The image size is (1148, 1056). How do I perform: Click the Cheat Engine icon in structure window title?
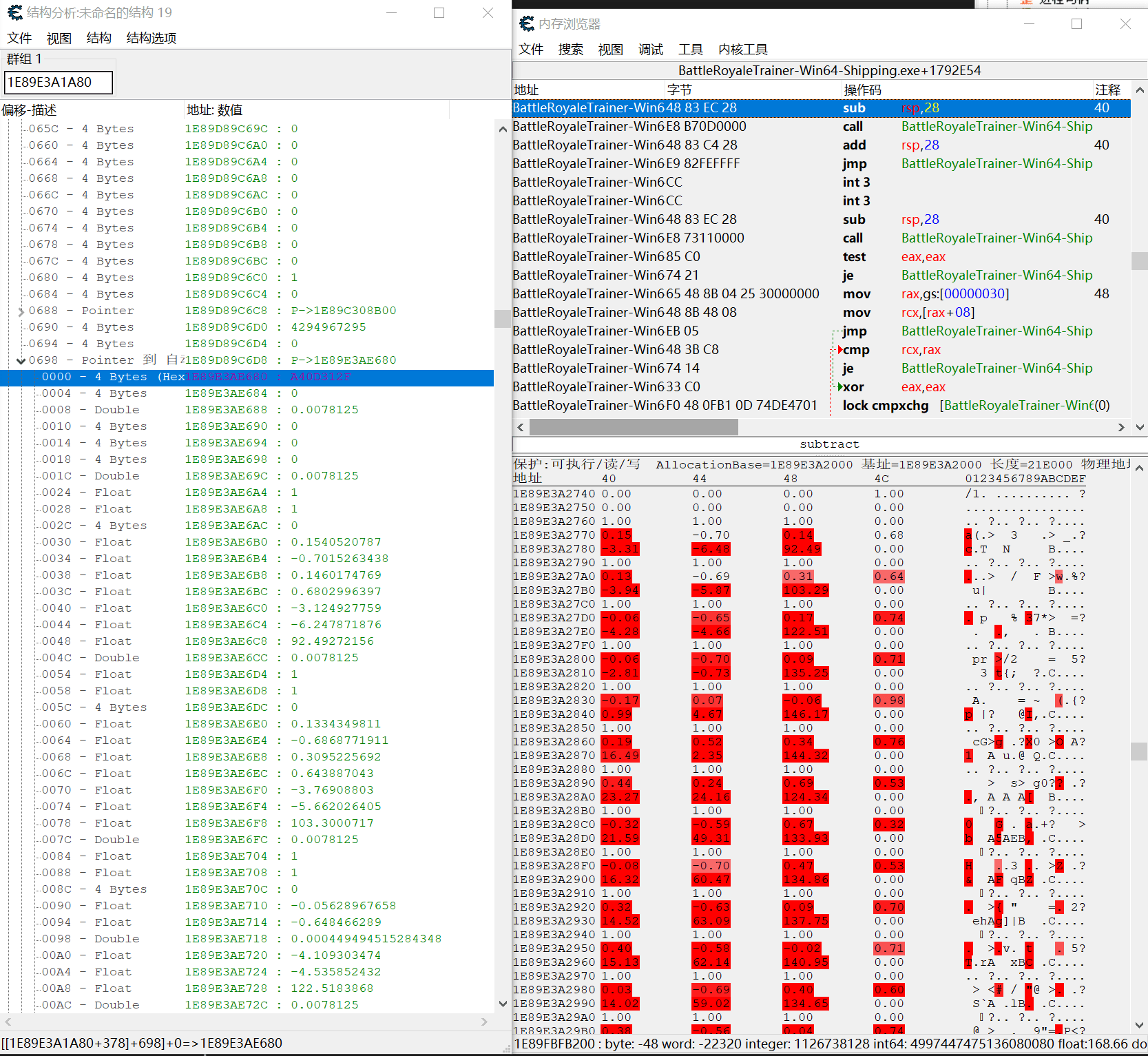pyautogui.click(x=14, y=12)
